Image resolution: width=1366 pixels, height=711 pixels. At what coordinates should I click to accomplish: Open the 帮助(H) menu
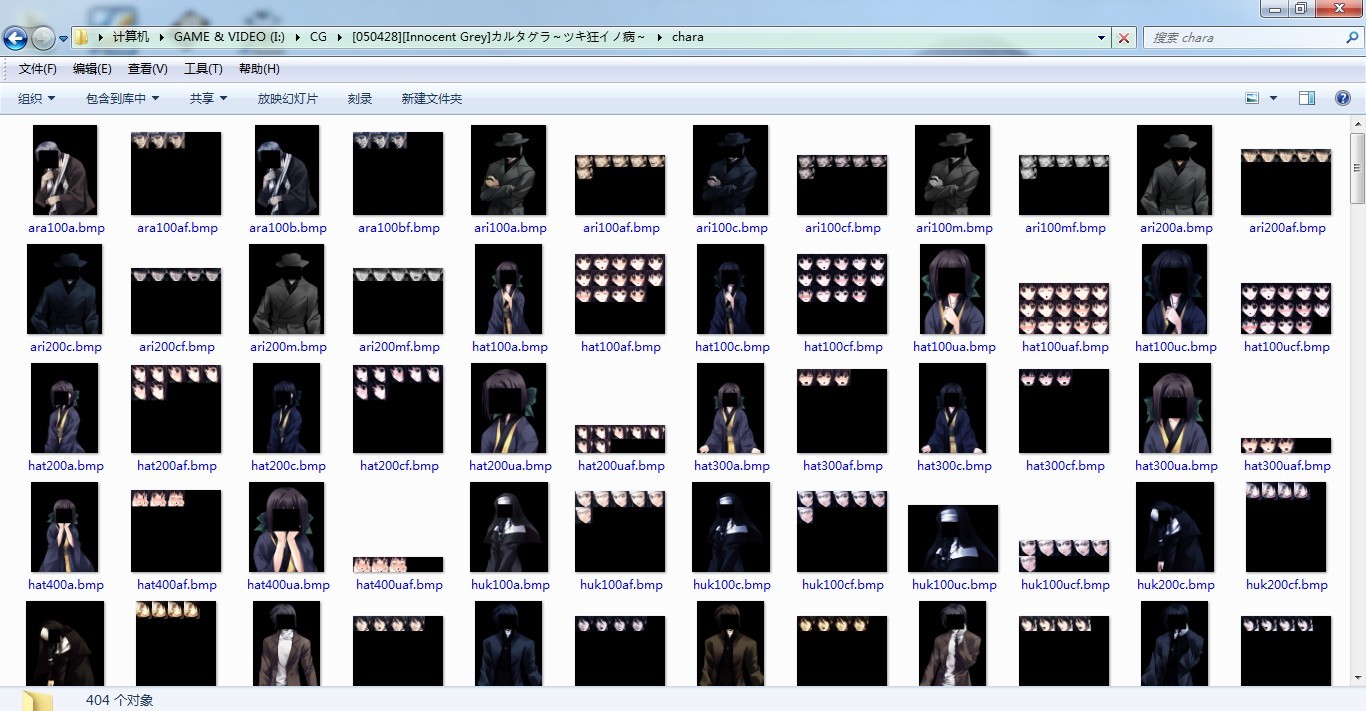[x=259, y=69]
